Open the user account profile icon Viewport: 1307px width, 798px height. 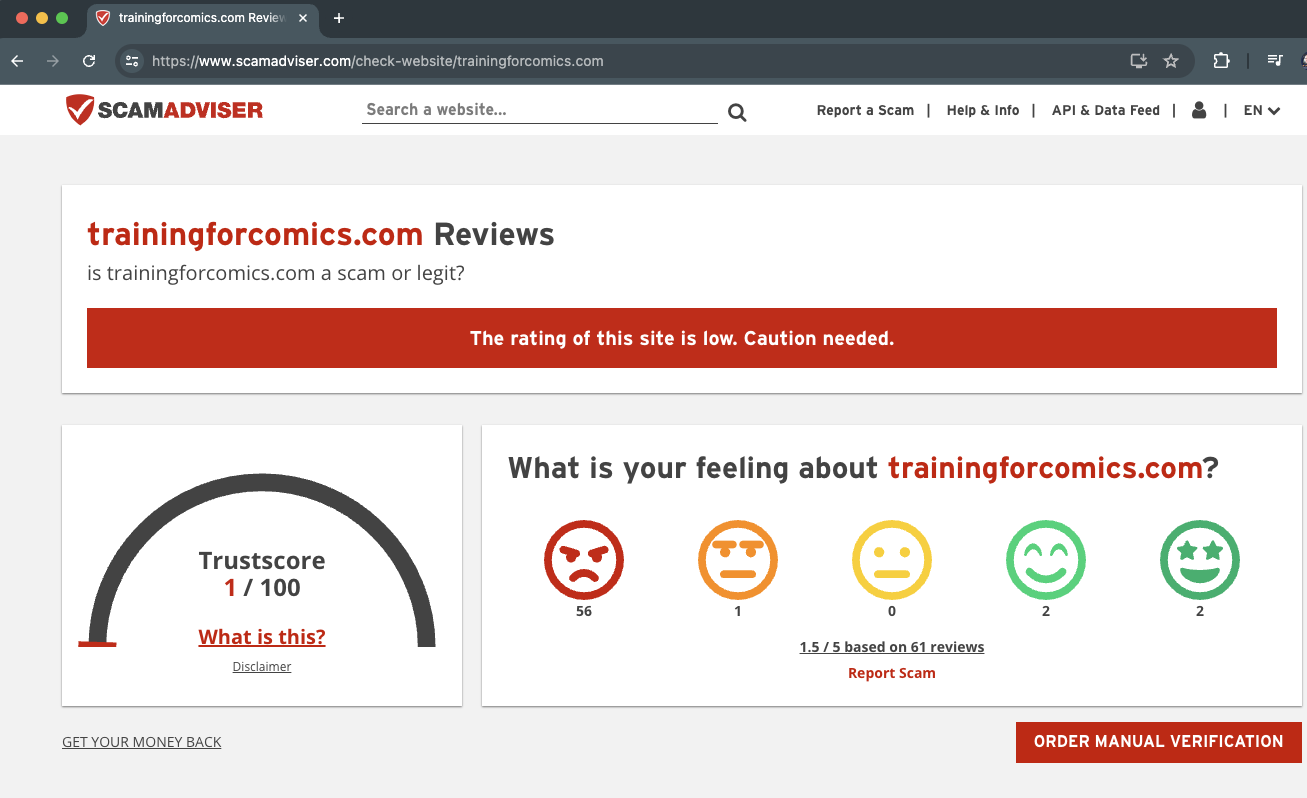coord(1199,111)
